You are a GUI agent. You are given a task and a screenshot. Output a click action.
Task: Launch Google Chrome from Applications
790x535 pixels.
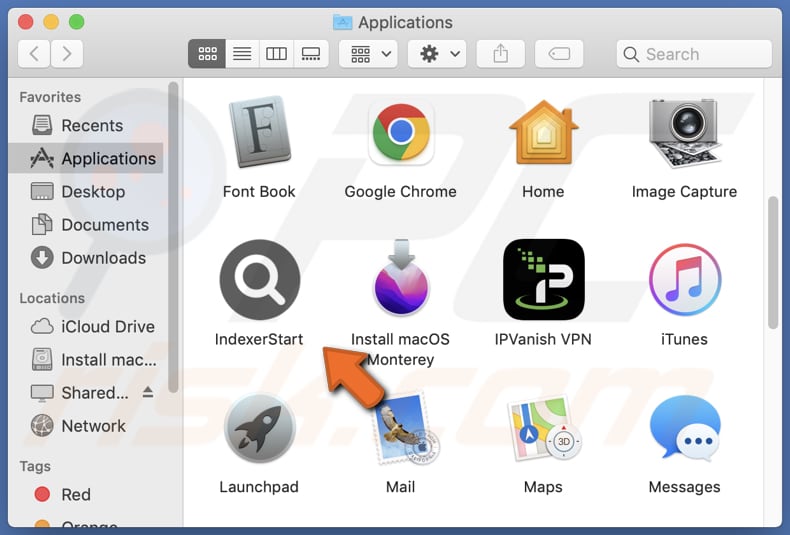click(401, 132)
